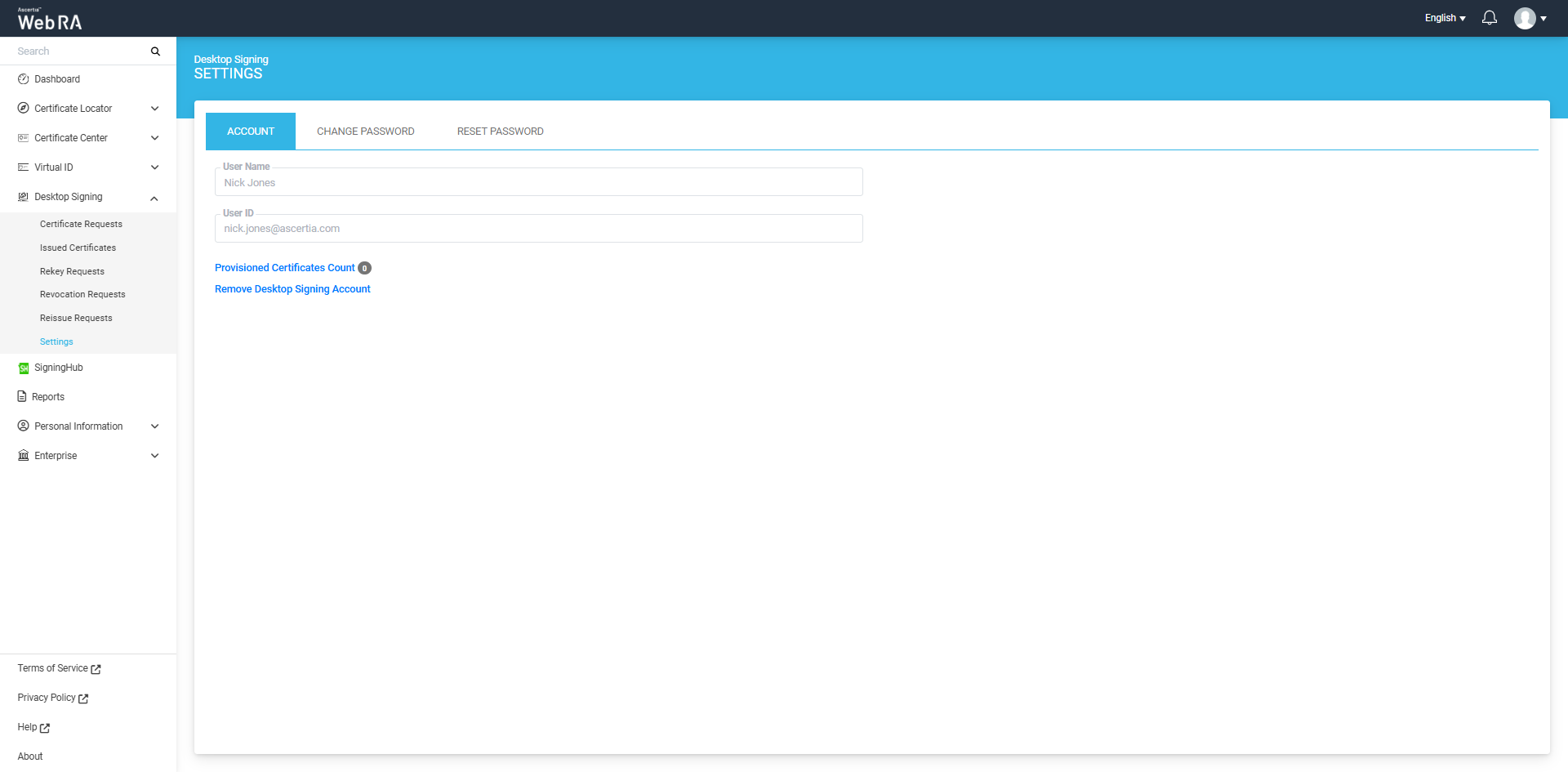
Task: Switch to the Change Password tab
Action: [365, 132]
